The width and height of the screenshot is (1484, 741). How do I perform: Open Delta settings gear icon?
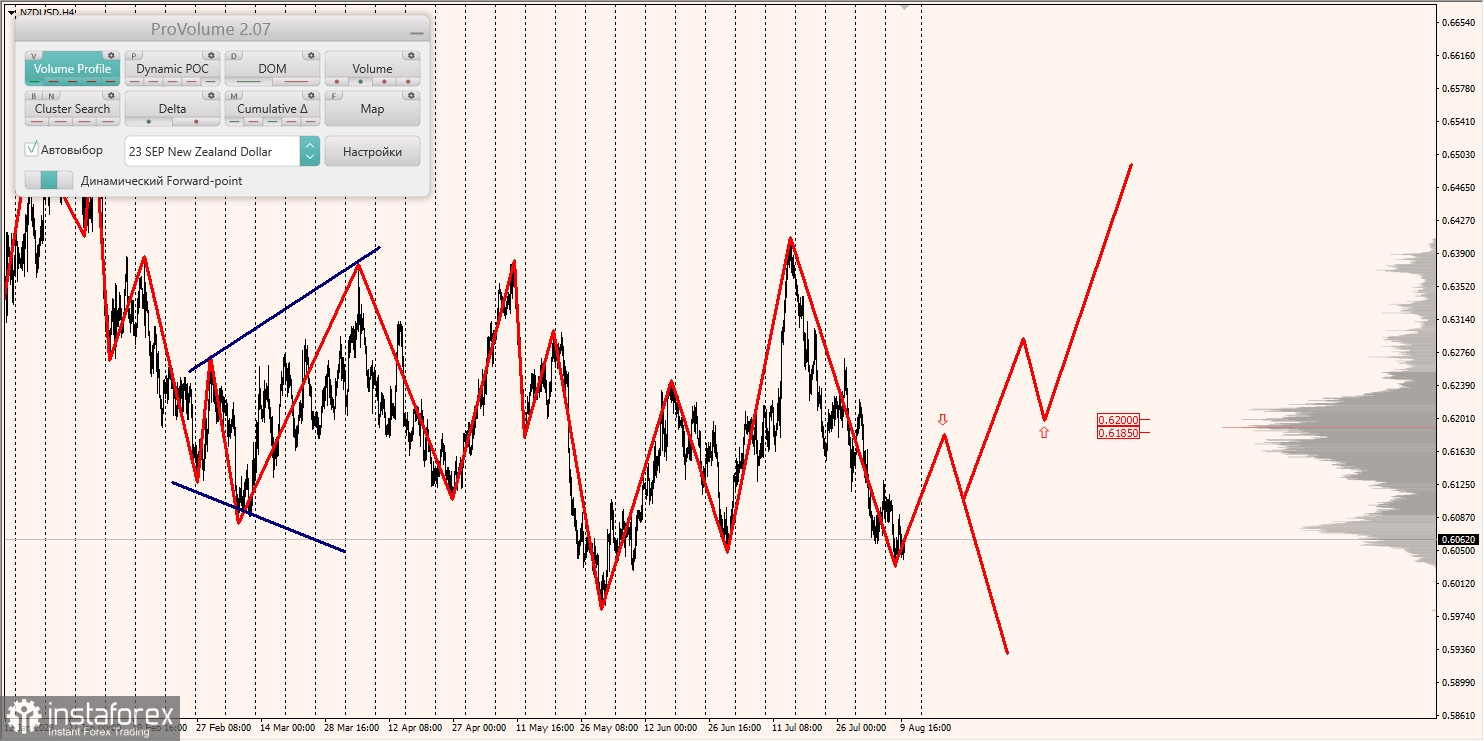pyautogui.click(x=211, y=95)
